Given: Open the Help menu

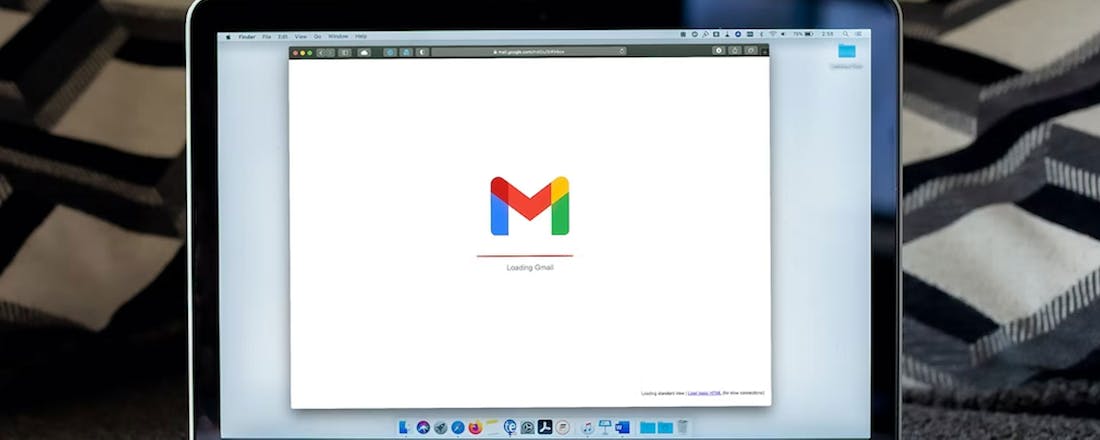Looking at the screenshot, I should coord(361,36).
